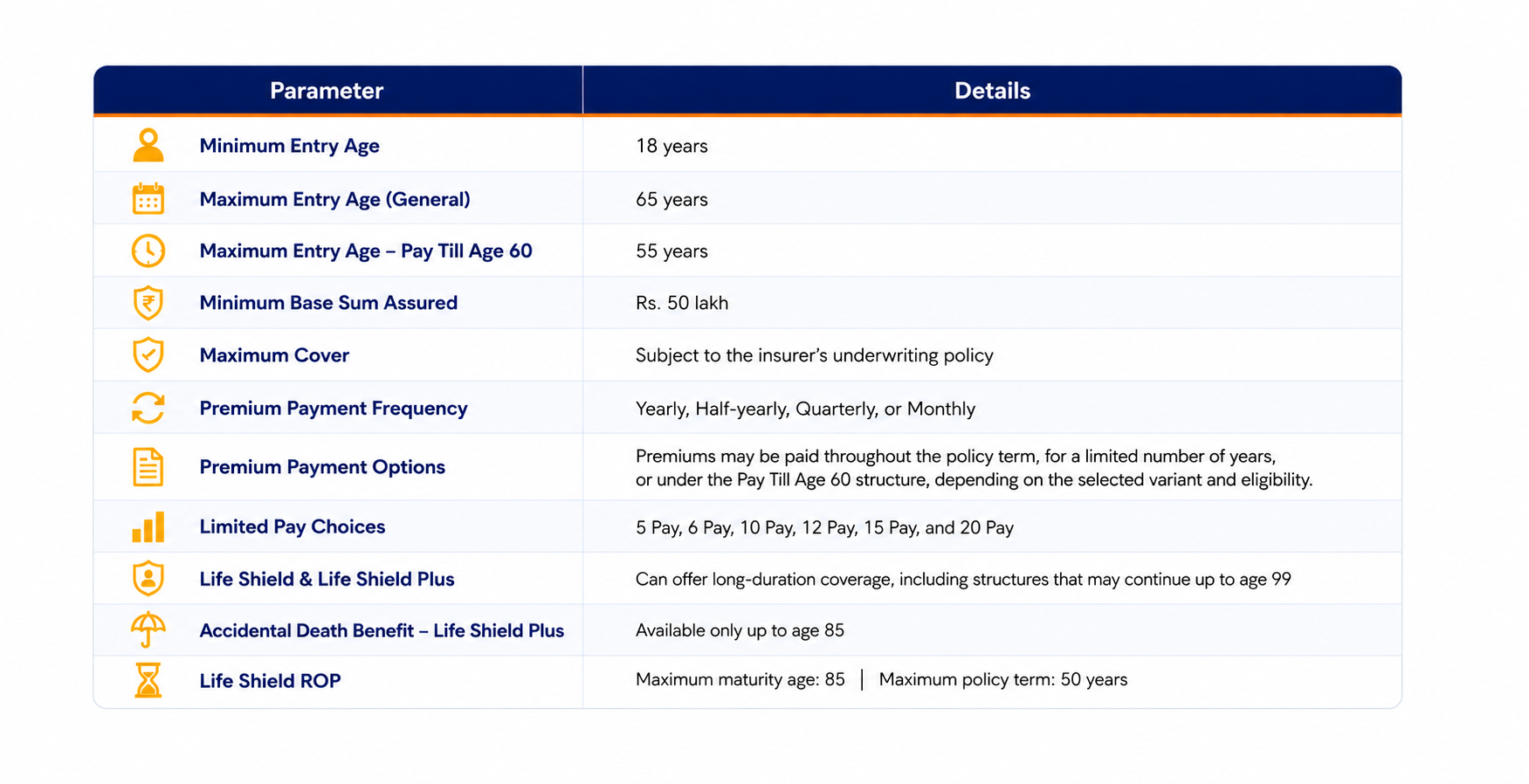This screenshot has width=1529, height=784.
Task: Click the person shield icon for Life Shield
Action: [148, 578]
